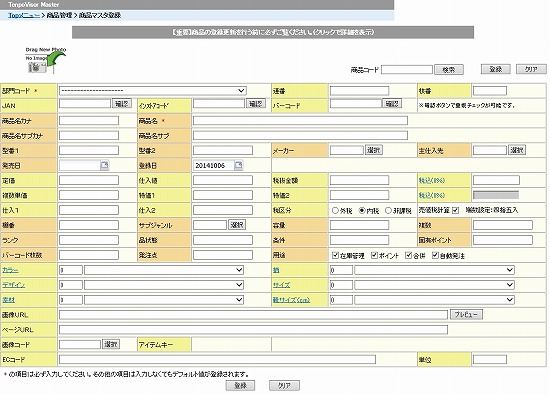Image resolution: width=550 pixels, height=395 pixels.
Task: Focus the 発注点 input field
Action: [x=223, y=255]
